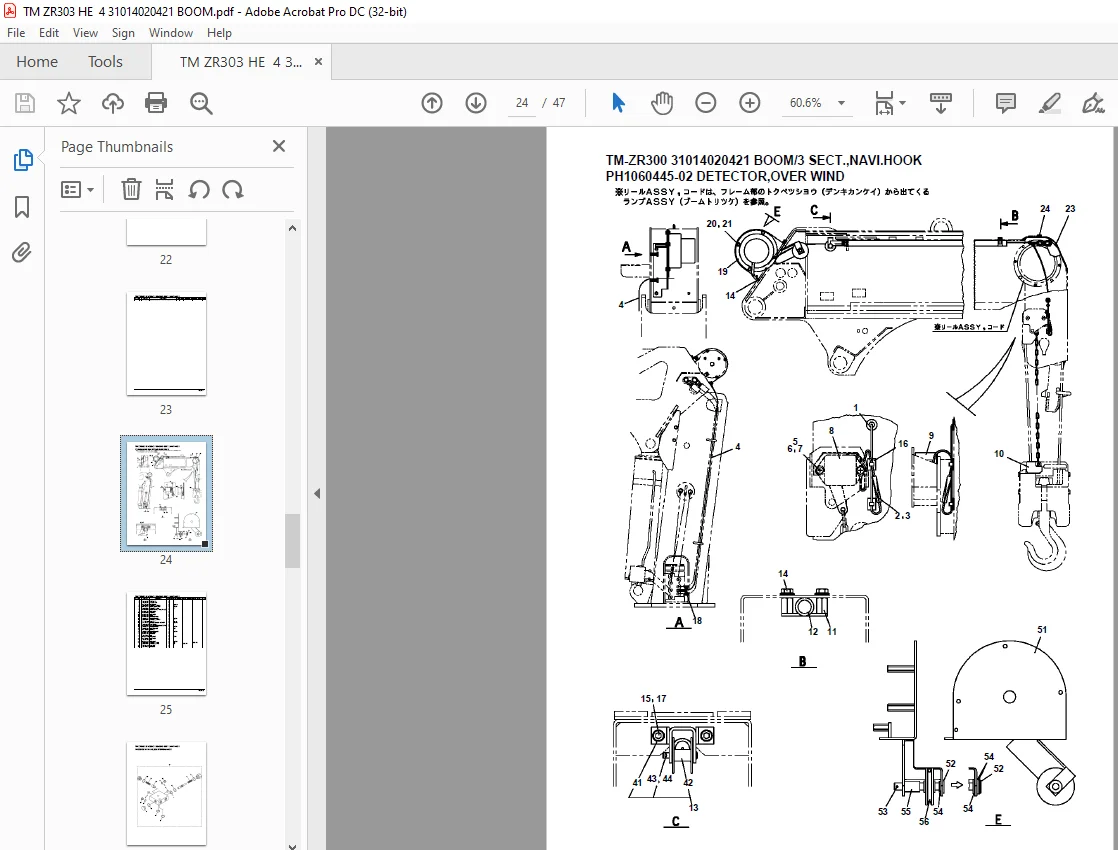
Task: Select the page 26 exploded-view thumbnail
Action: pos(166,794)
